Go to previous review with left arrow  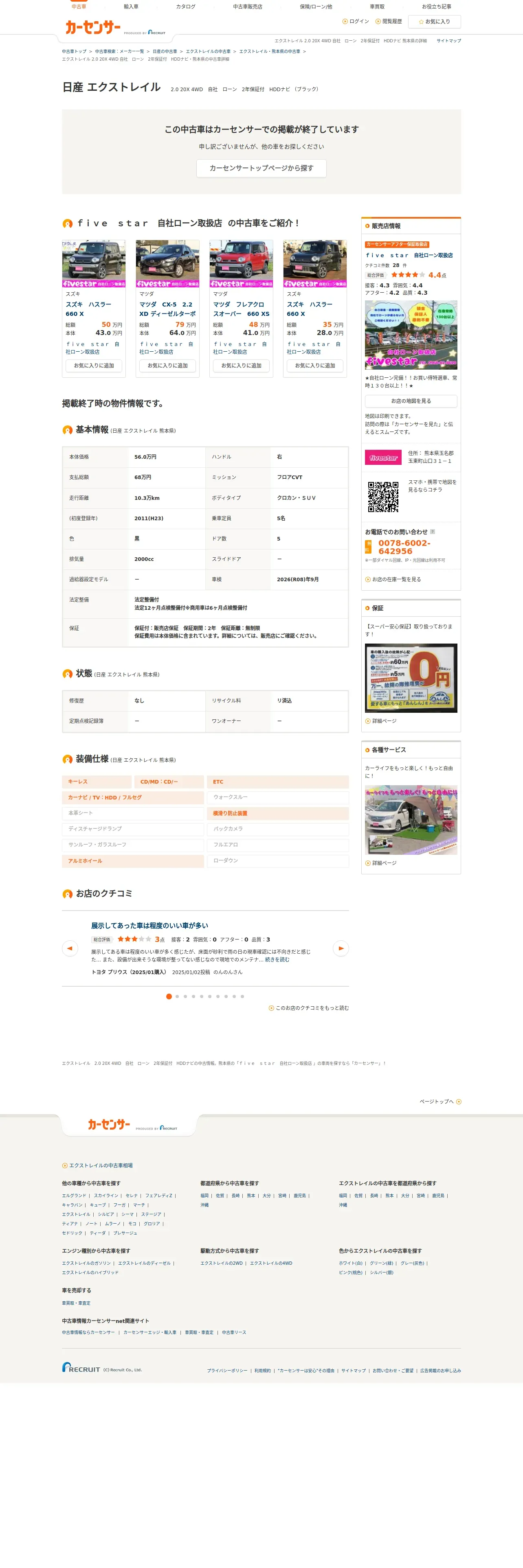pos(70,948)
